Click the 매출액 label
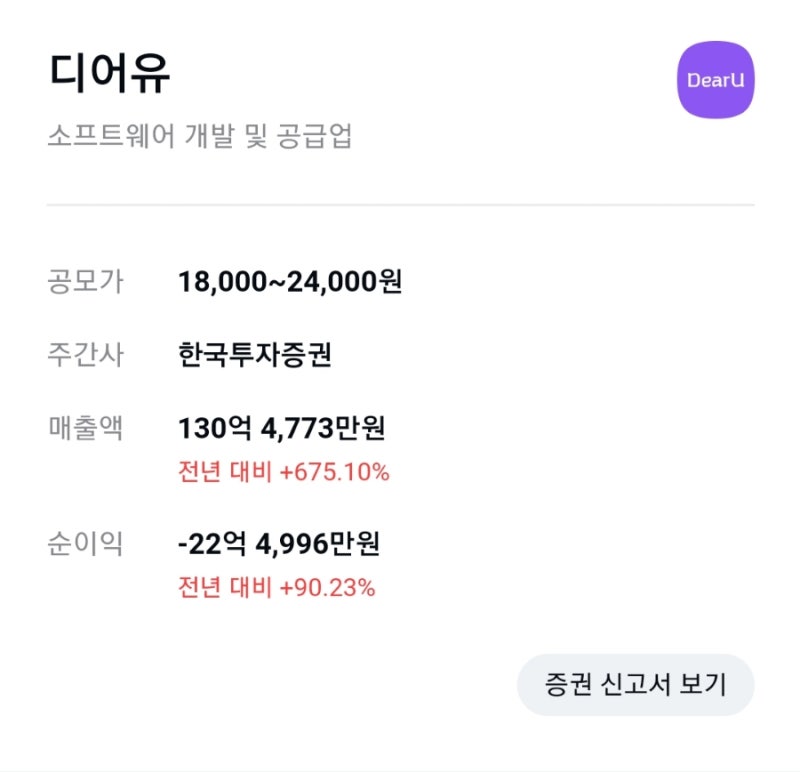The height and width of the screenshot is (772, 800). pyautogui.click(x=85, y=429)
